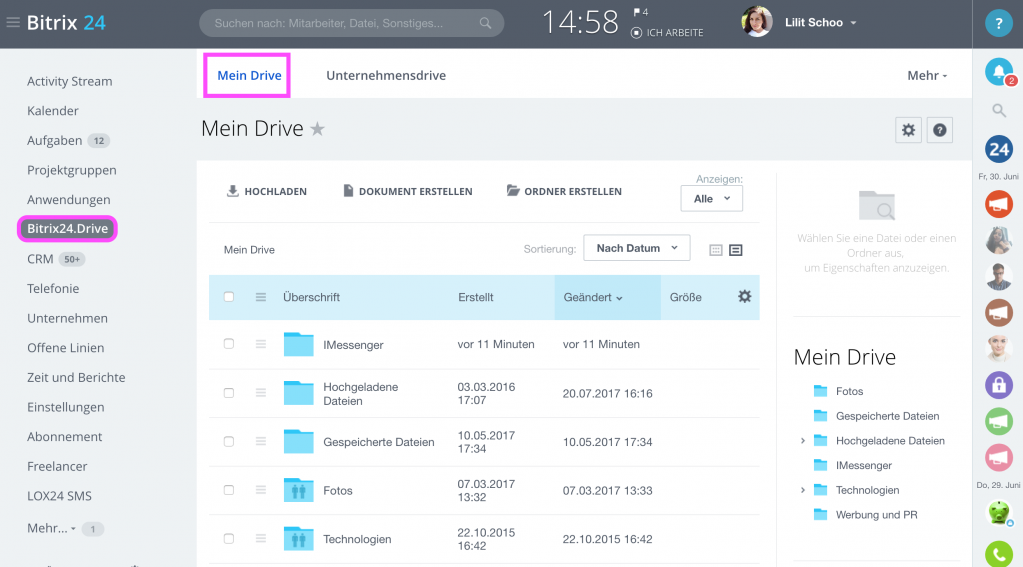Click the dark help icon near title

pyautogui.click(x=939, y=130)
